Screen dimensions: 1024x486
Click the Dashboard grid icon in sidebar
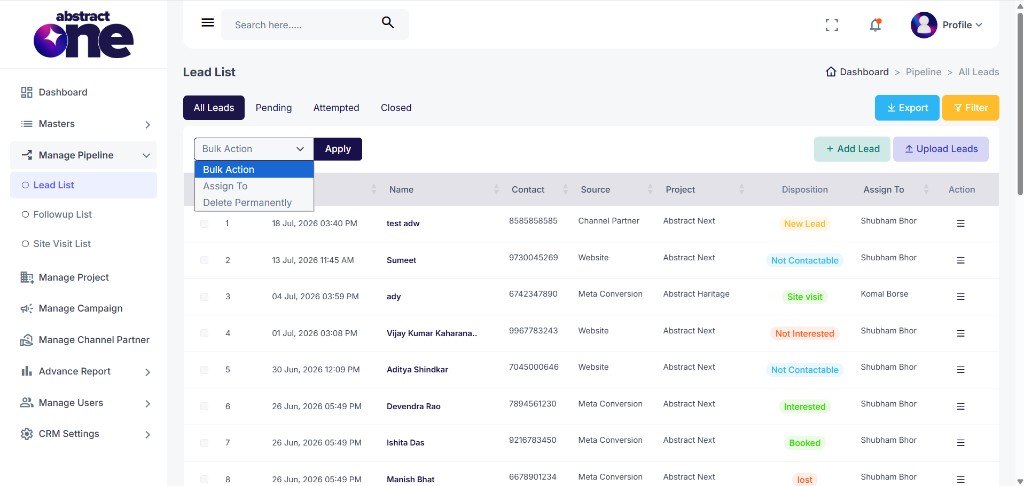tap(27, 92)
